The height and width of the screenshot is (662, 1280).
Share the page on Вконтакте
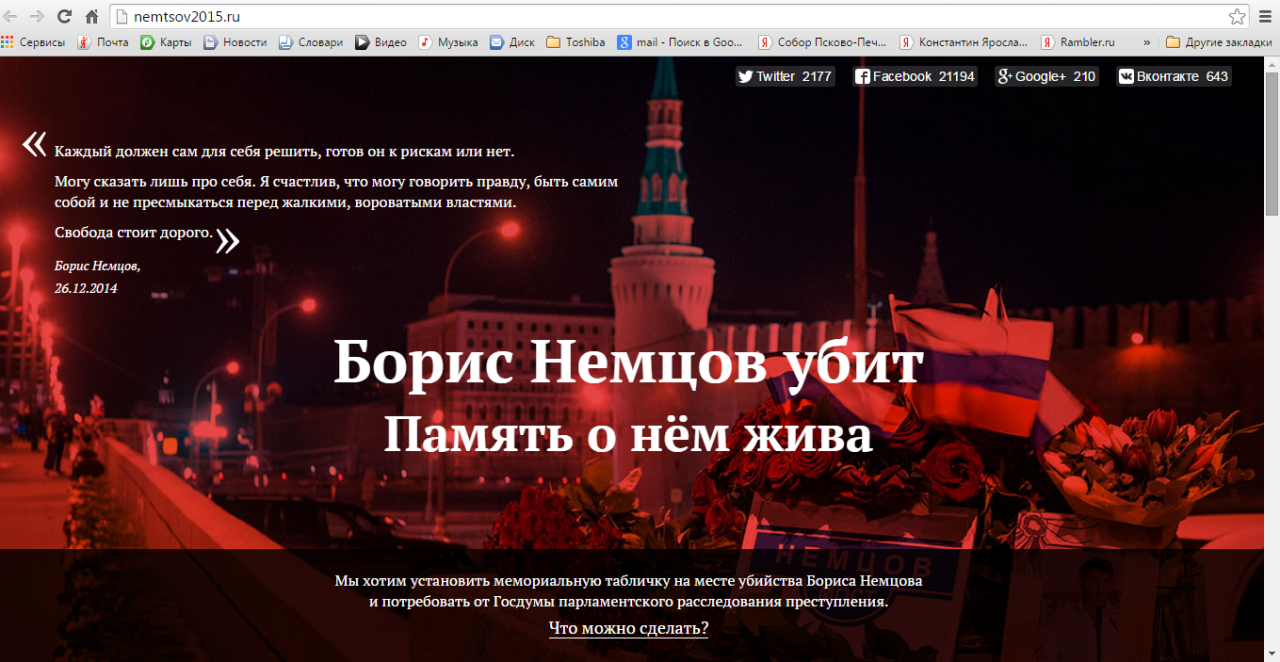(x=1174, y=76)
